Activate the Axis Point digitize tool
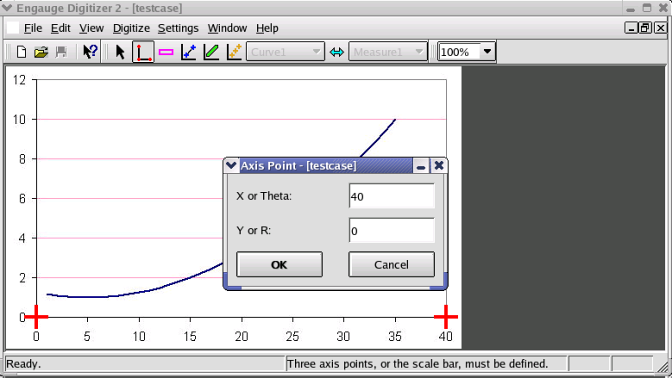 click(x=143, y=52)
